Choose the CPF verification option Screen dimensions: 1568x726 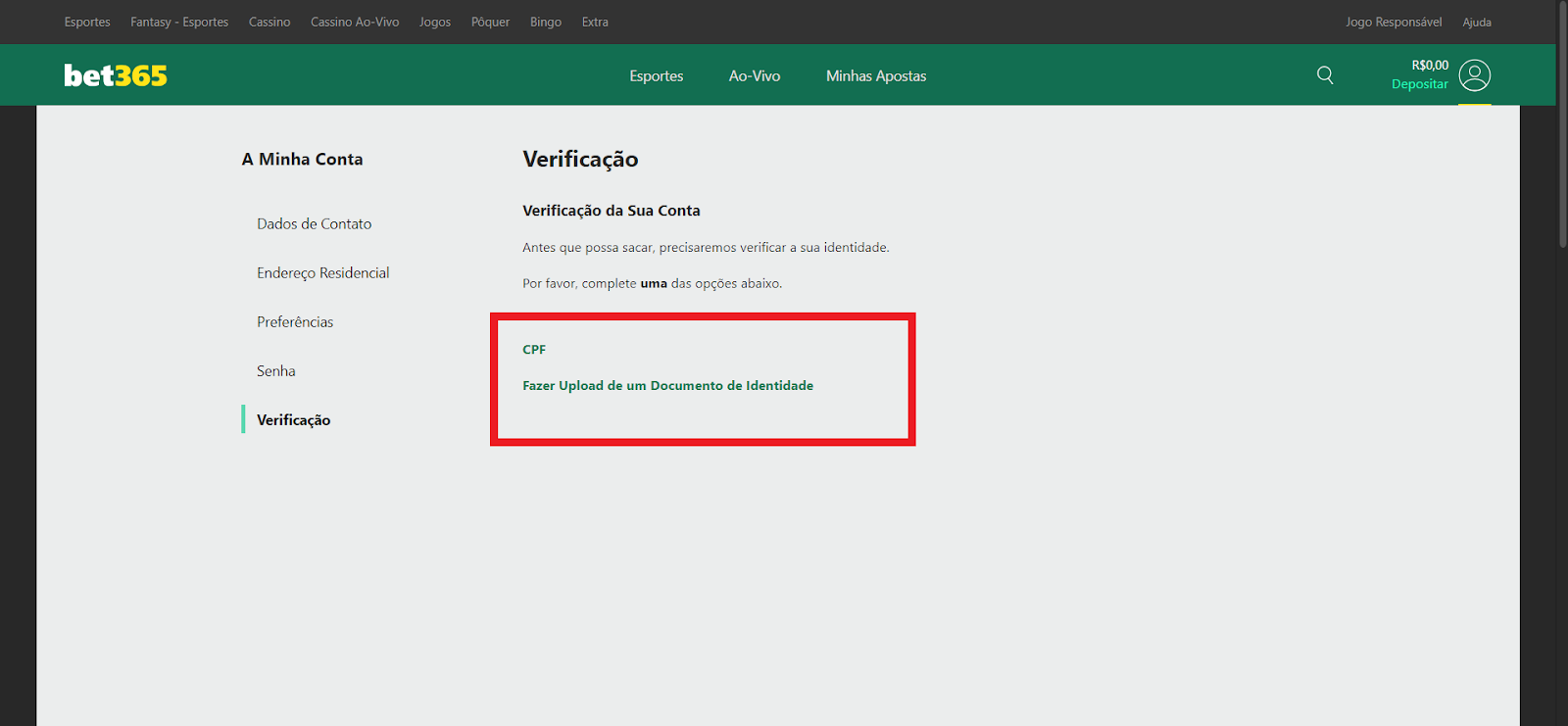click(534, 349)
